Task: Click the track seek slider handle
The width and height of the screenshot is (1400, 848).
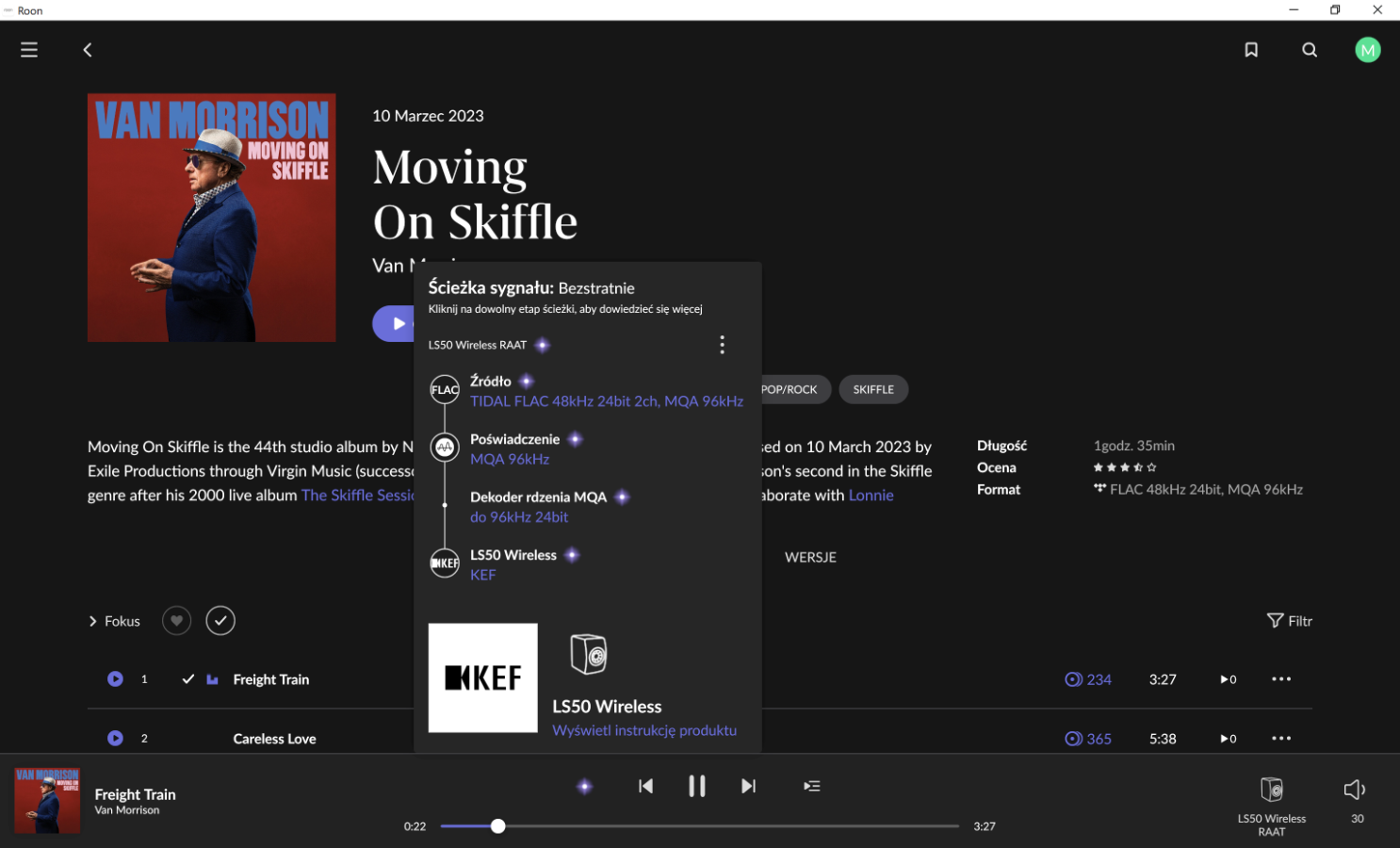Action: click(x=498, y=826)
